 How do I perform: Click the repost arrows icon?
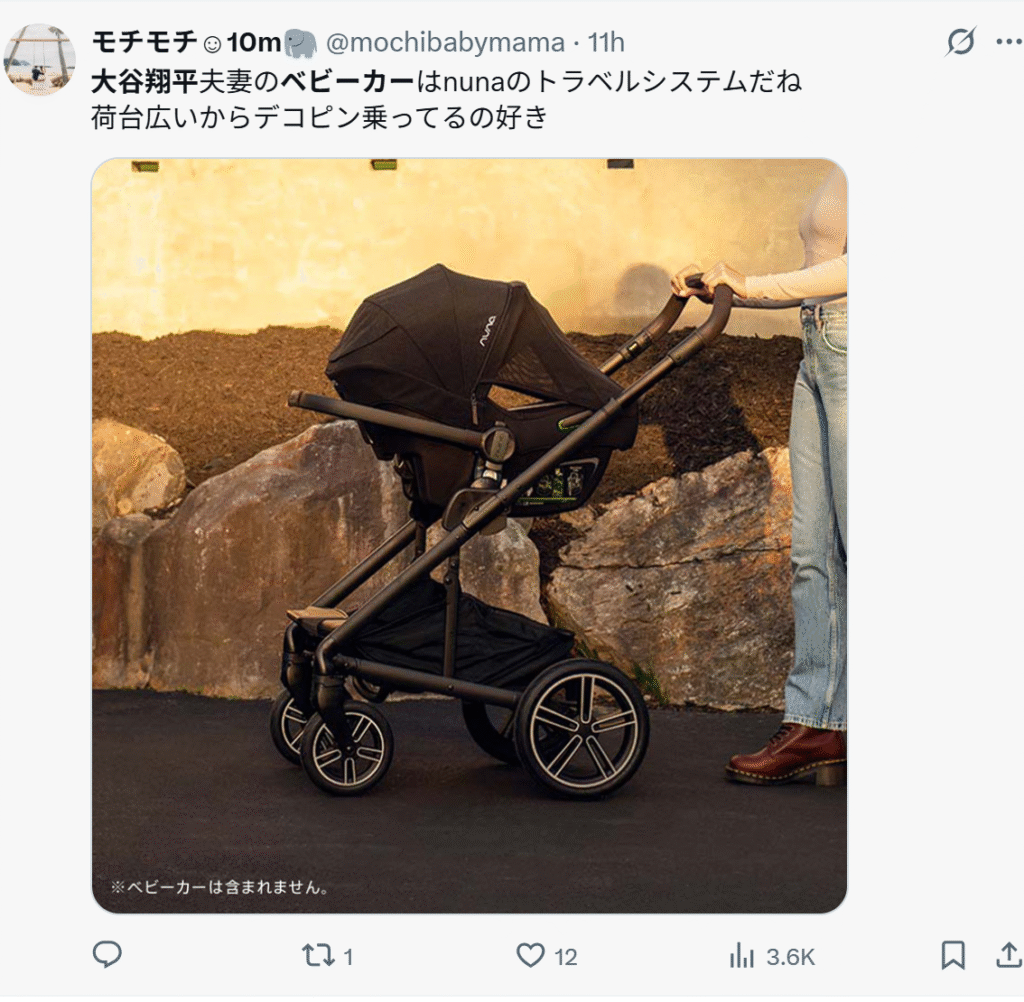(x=318, y=956)
